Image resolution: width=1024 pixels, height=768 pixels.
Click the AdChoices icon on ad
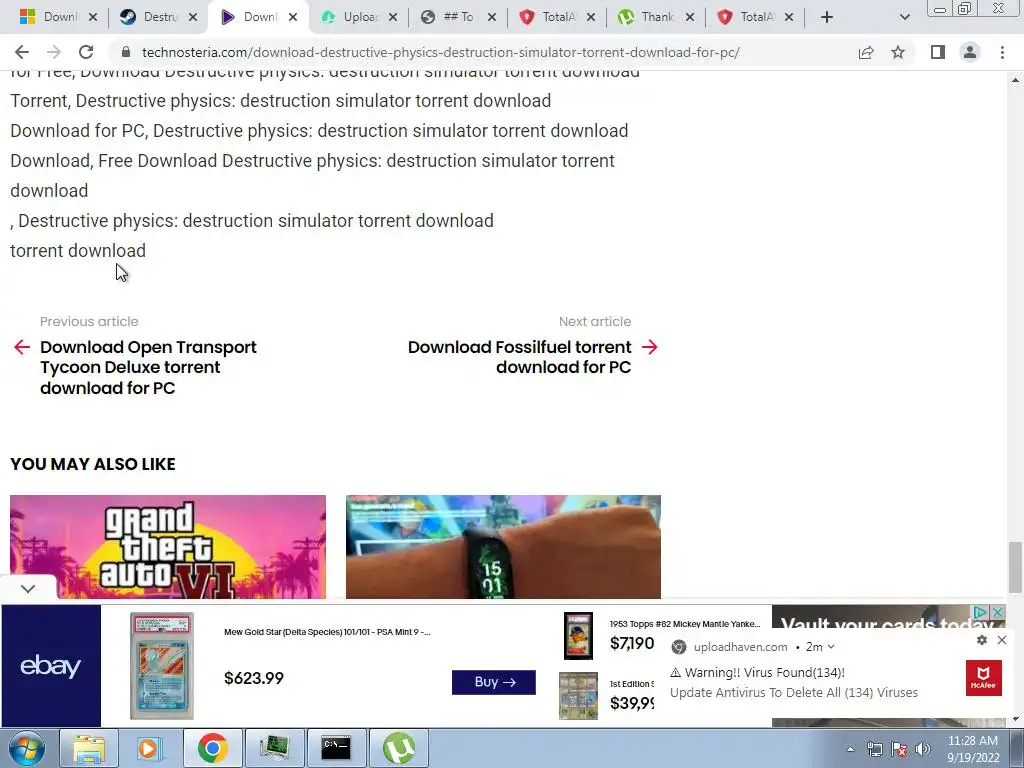pyautogui.click(x=980, y=613)
